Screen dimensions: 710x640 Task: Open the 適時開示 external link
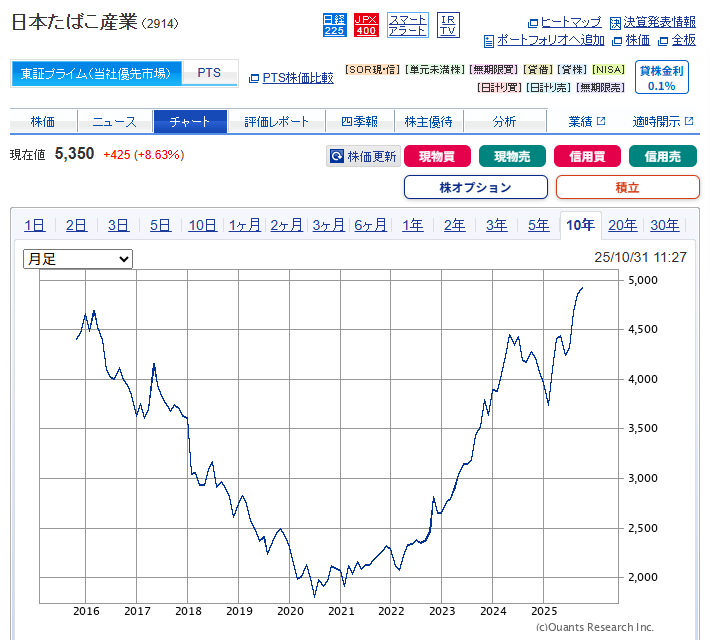point(663,121)
